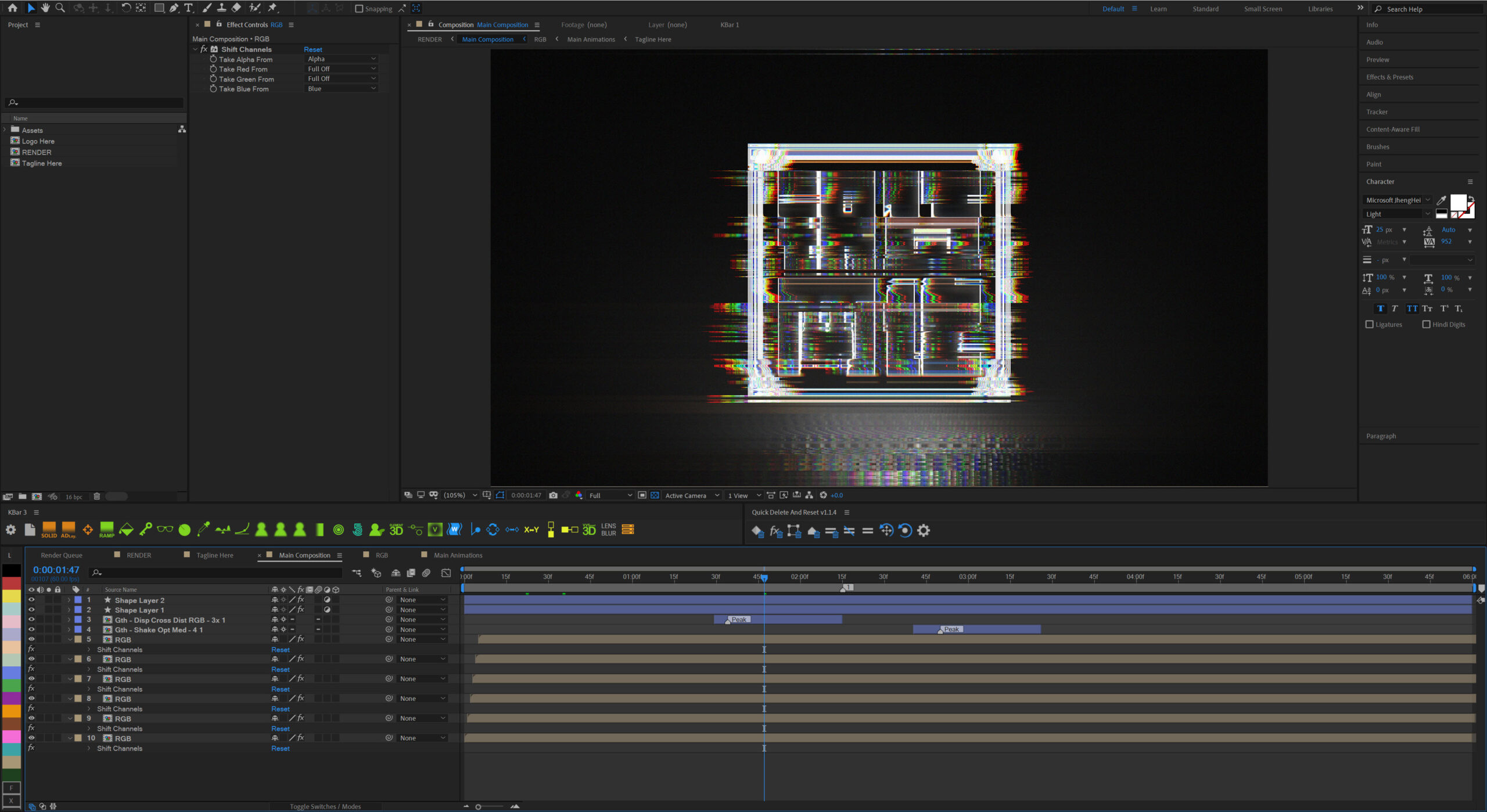1487x812 pixels.
Task: Select the Pen tool in toolbar
Action: [x=174, y=8]
